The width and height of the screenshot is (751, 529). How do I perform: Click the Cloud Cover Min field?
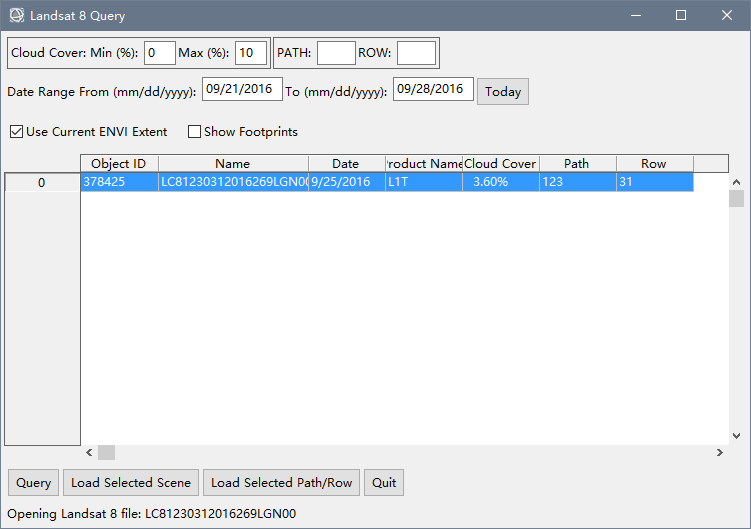tap(159, 53)
